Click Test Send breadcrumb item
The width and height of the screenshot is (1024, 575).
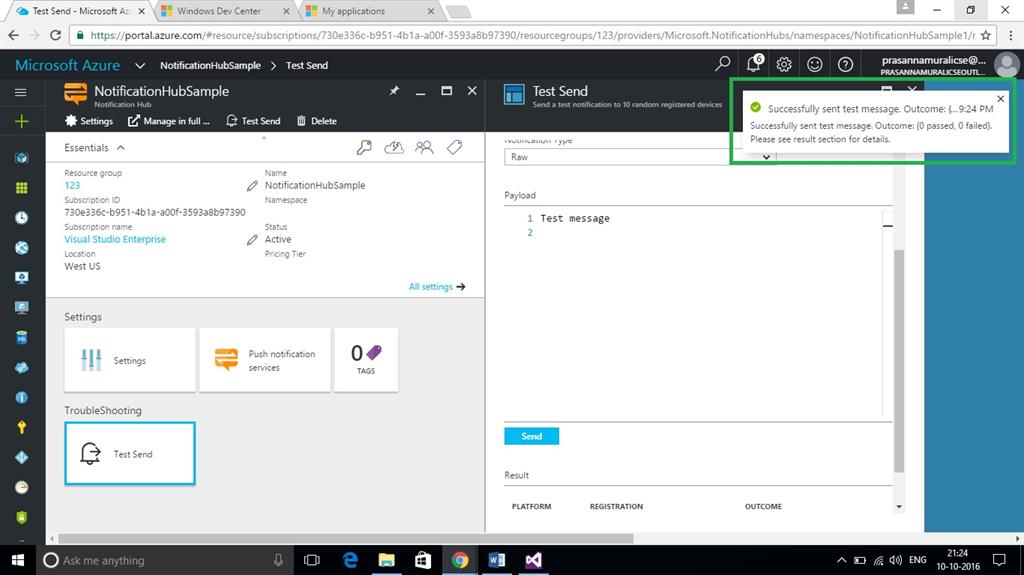(x=307, y=65)
